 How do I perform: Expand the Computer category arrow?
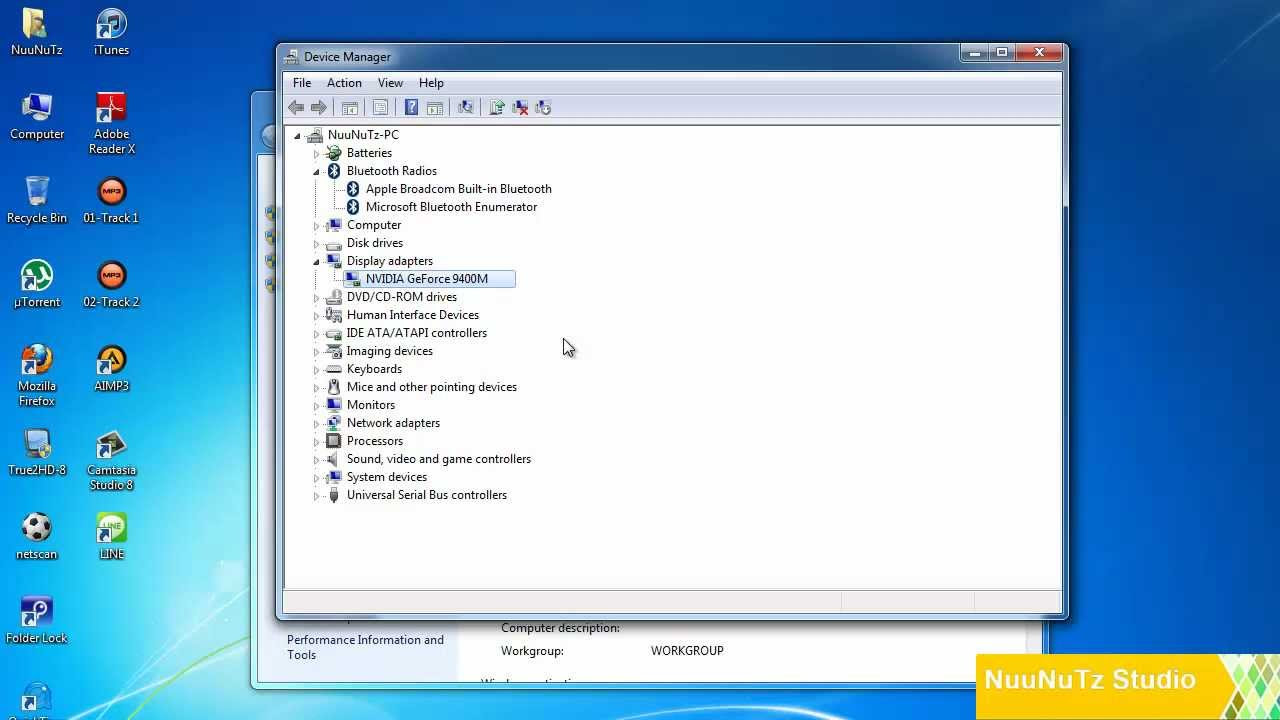pos(316,225)
